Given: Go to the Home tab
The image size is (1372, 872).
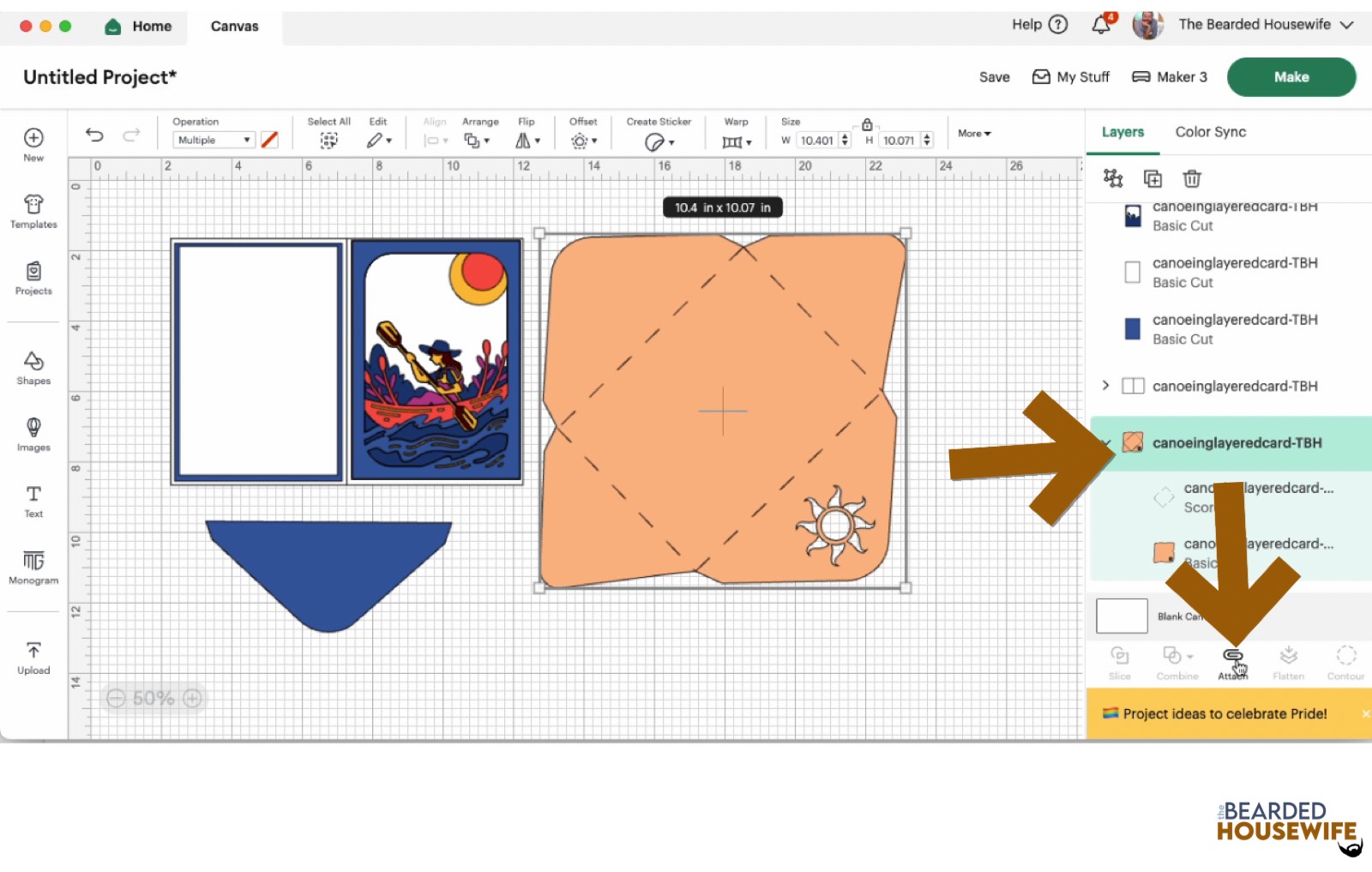Looking at the screenshot, I should point(138,27).
